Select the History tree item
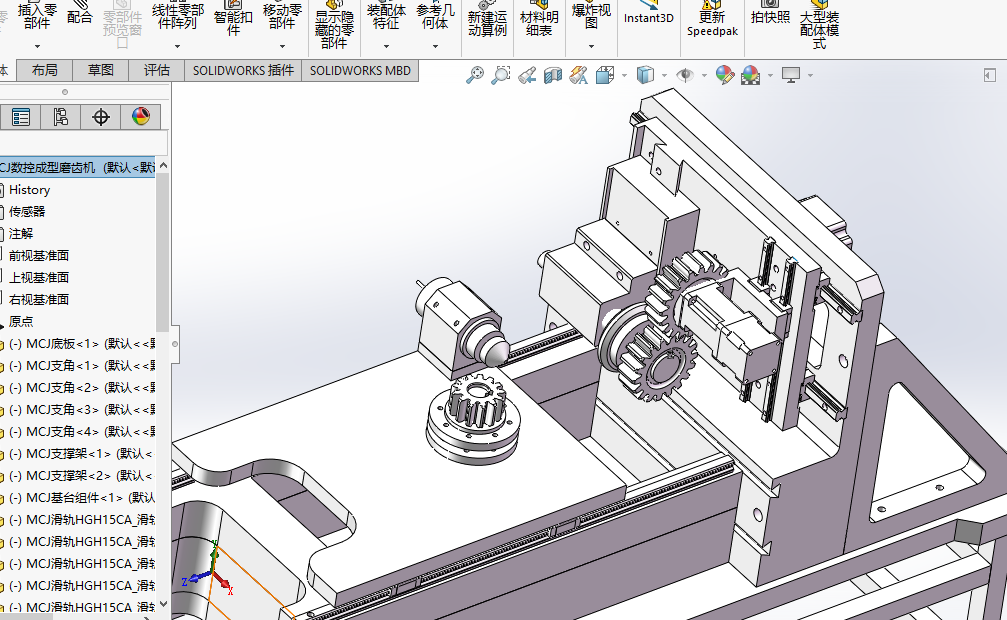1007x620 pixels. [29, 190]
